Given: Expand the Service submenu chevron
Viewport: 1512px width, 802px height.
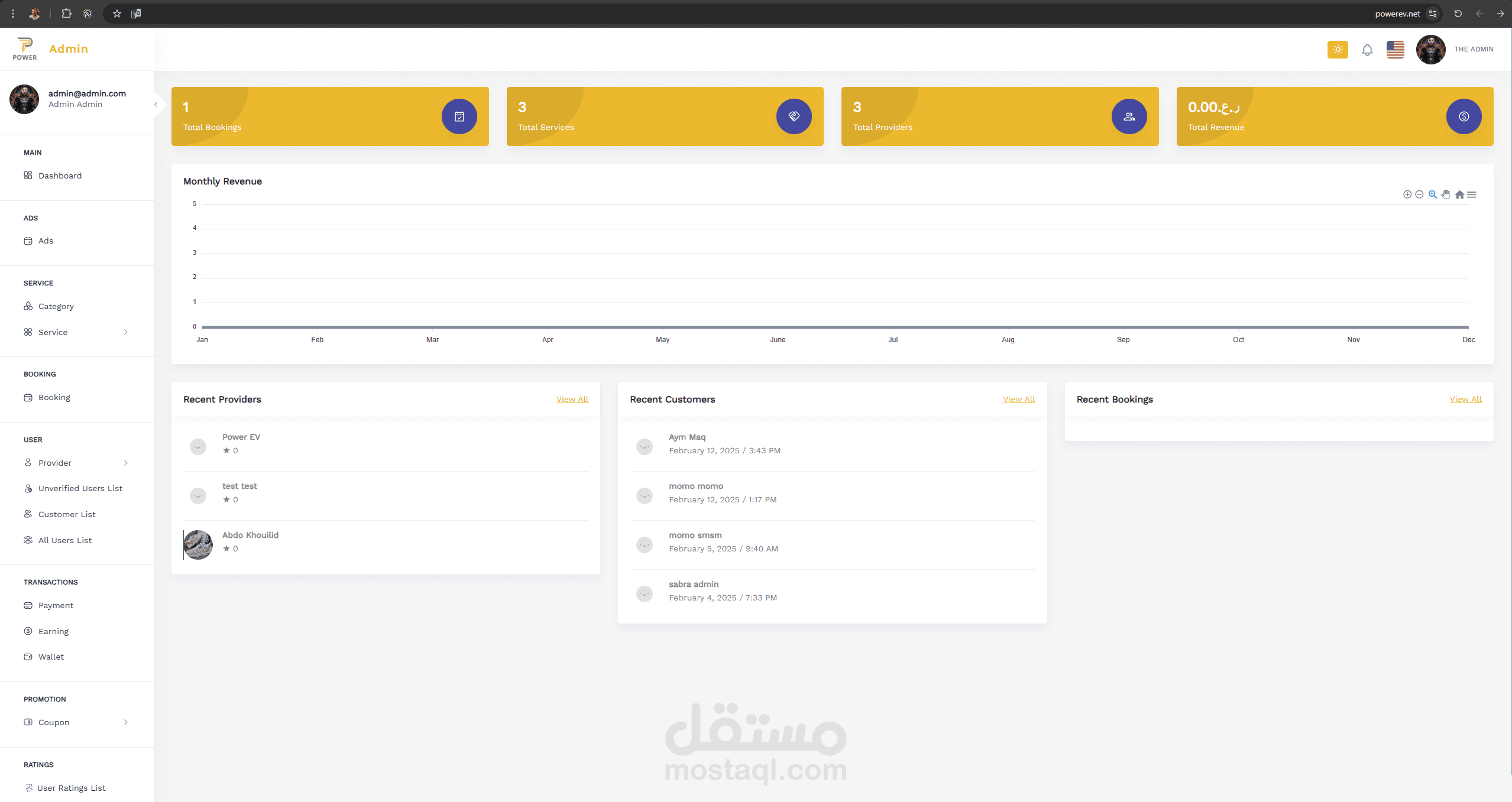Looking at the screenshot, I should coord(126,332).
